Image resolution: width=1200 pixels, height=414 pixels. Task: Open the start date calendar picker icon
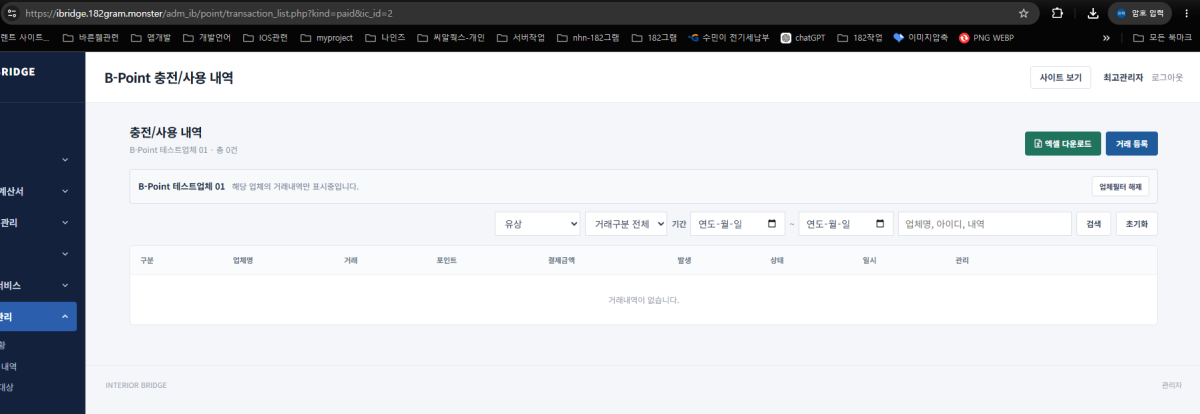pos(771,224)
